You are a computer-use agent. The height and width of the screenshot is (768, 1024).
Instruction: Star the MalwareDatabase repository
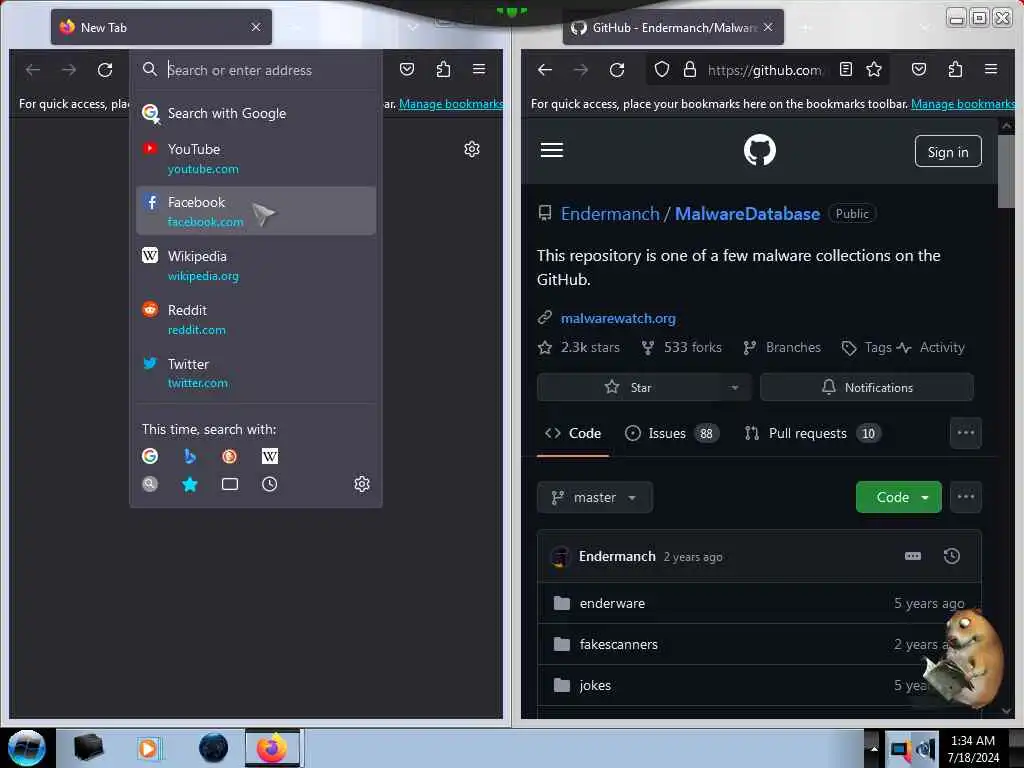pyautogui.click(x=628, y=387)
